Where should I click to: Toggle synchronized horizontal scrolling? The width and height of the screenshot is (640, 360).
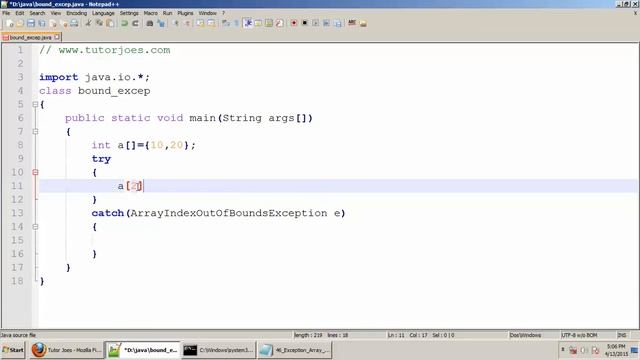[211, 23]
